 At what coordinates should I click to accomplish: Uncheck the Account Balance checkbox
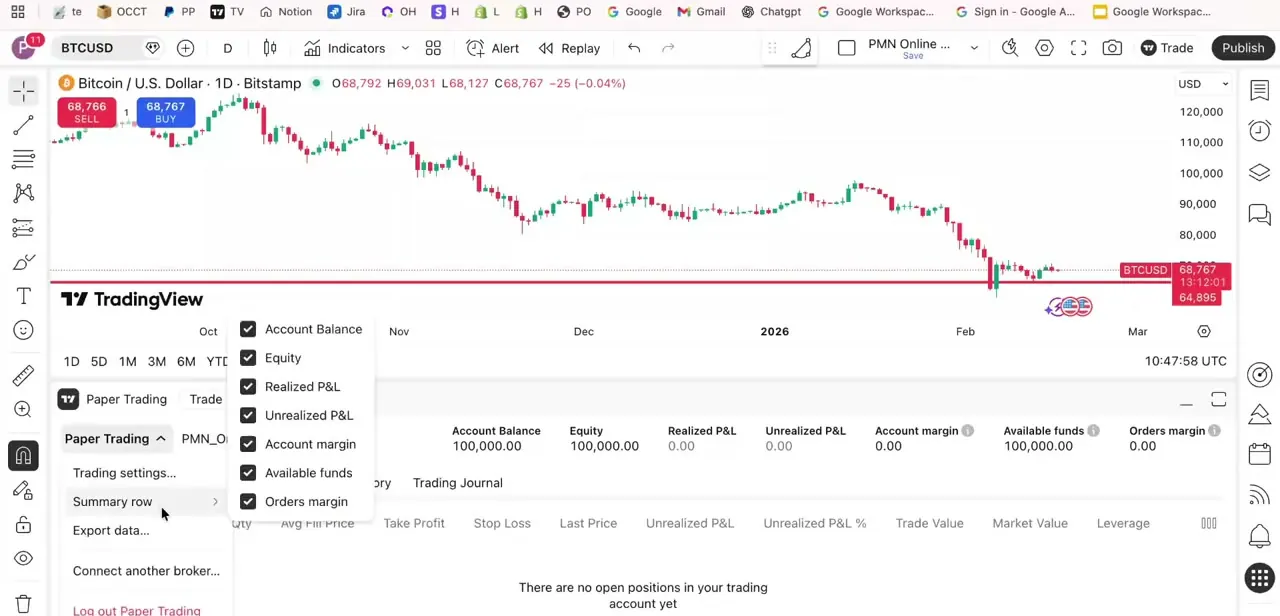(x=248, y=329)
